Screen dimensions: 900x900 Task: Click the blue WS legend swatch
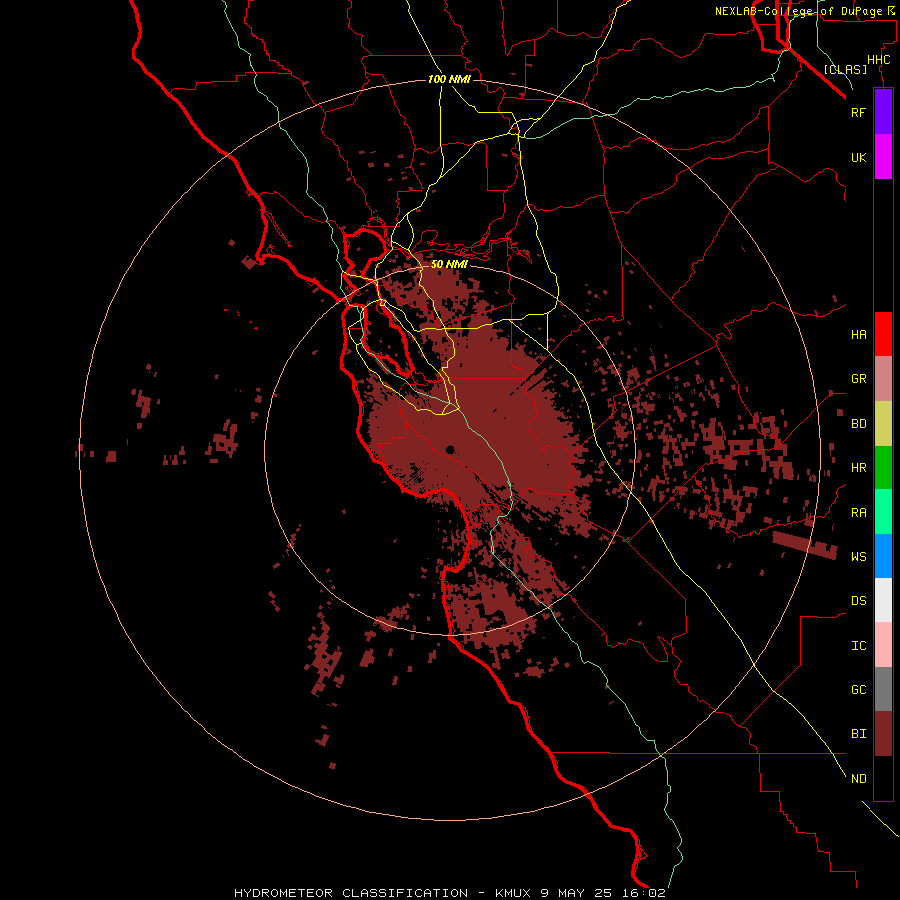(x=883, y=556)
